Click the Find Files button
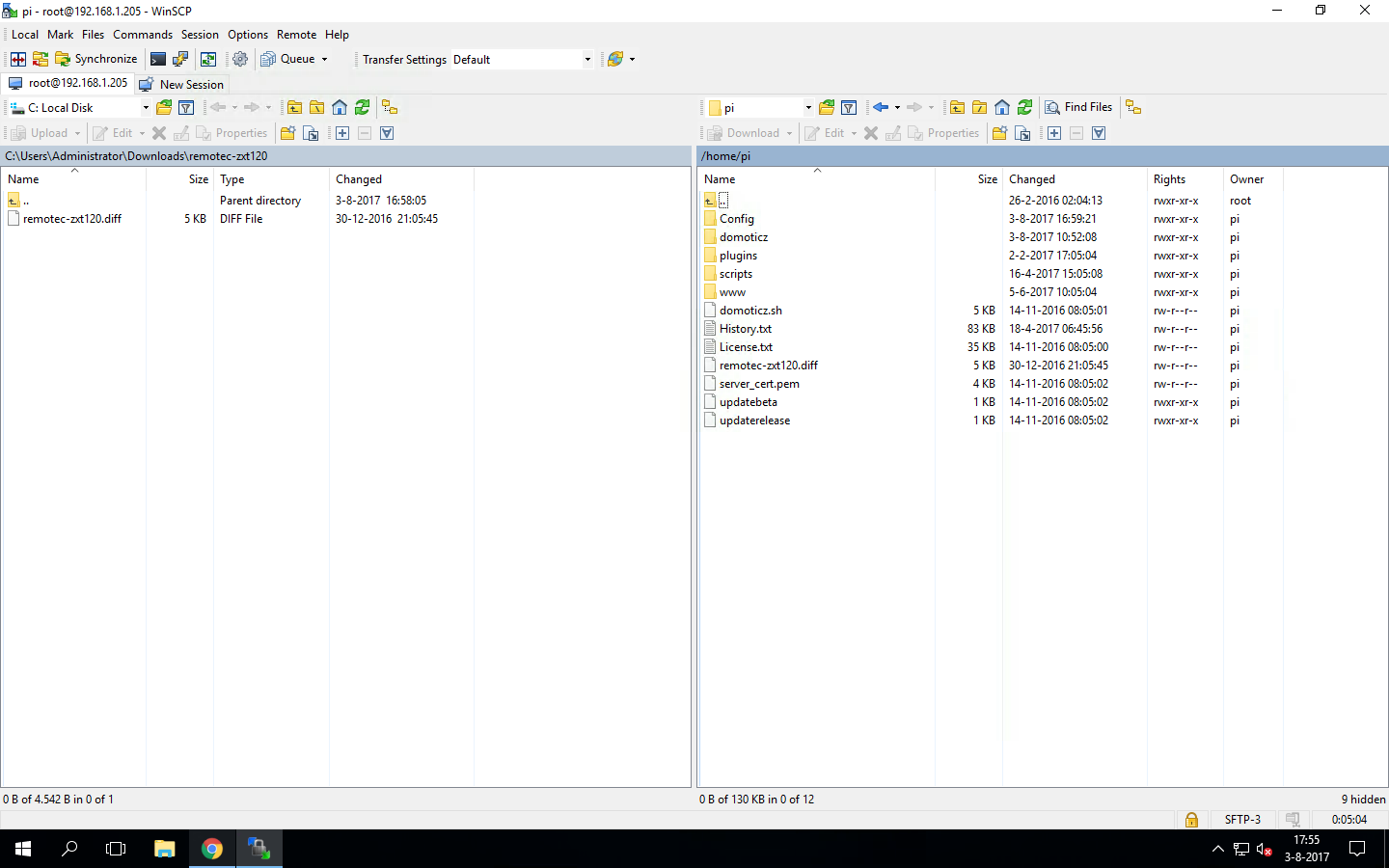This screenshot has height=868, width=1389. click(x=1078, y=107)
